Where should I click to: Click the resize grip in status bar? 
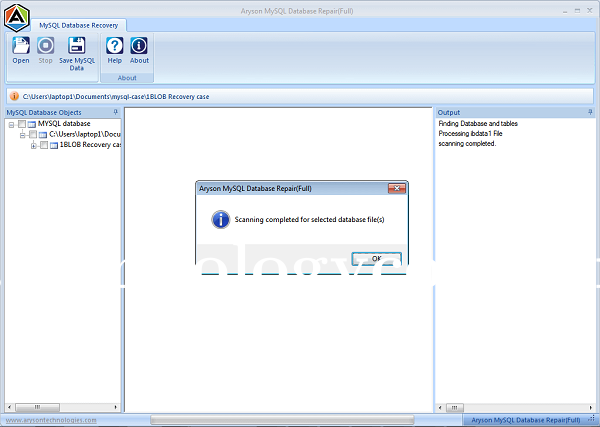(592, 420)
